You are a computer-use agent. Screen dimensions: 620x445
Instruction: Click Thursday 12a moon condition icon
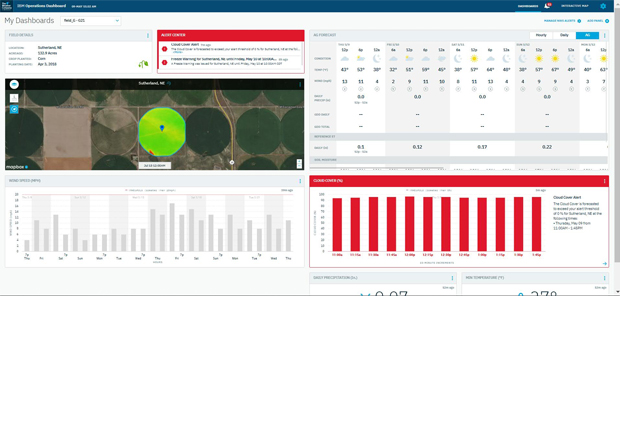coord(377,59)
